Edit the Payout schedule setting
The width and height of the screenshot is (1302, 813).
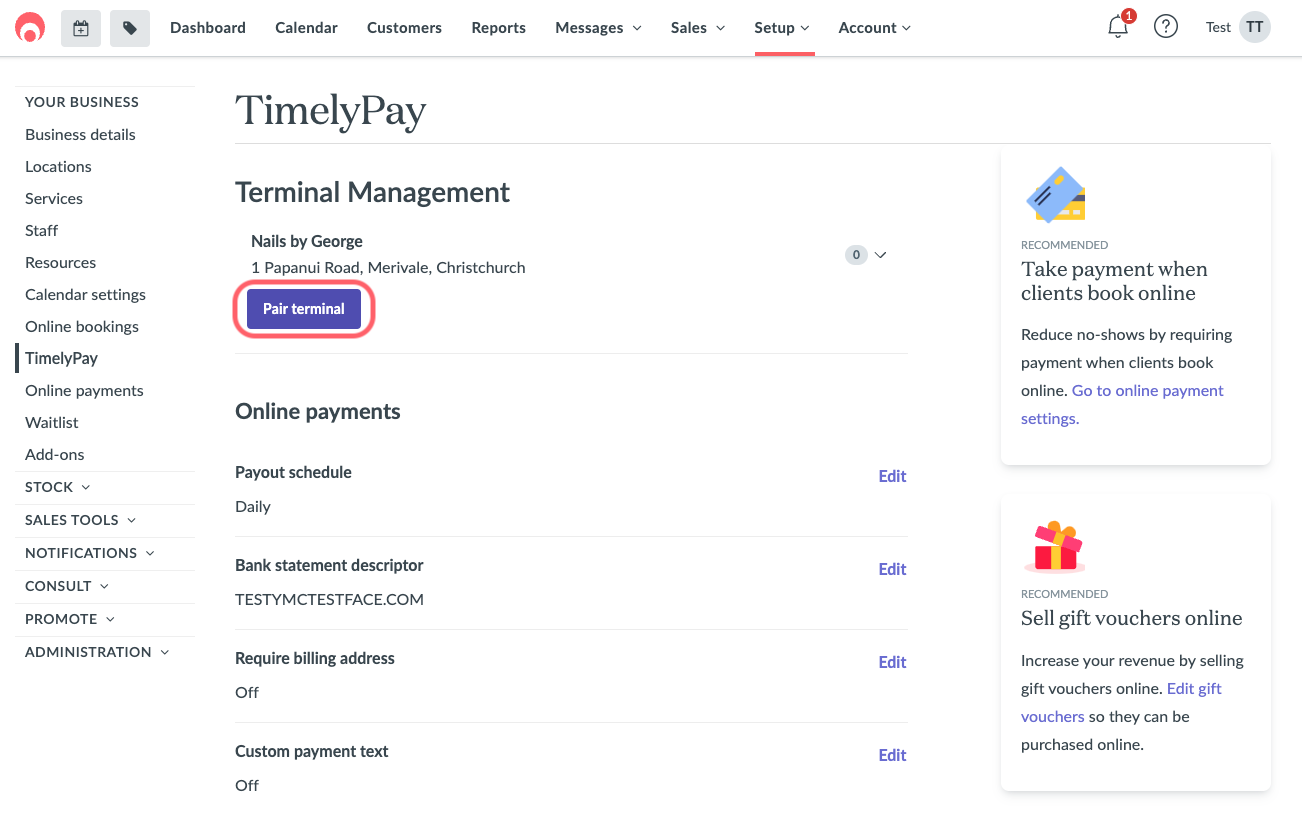tap(892, 476)
